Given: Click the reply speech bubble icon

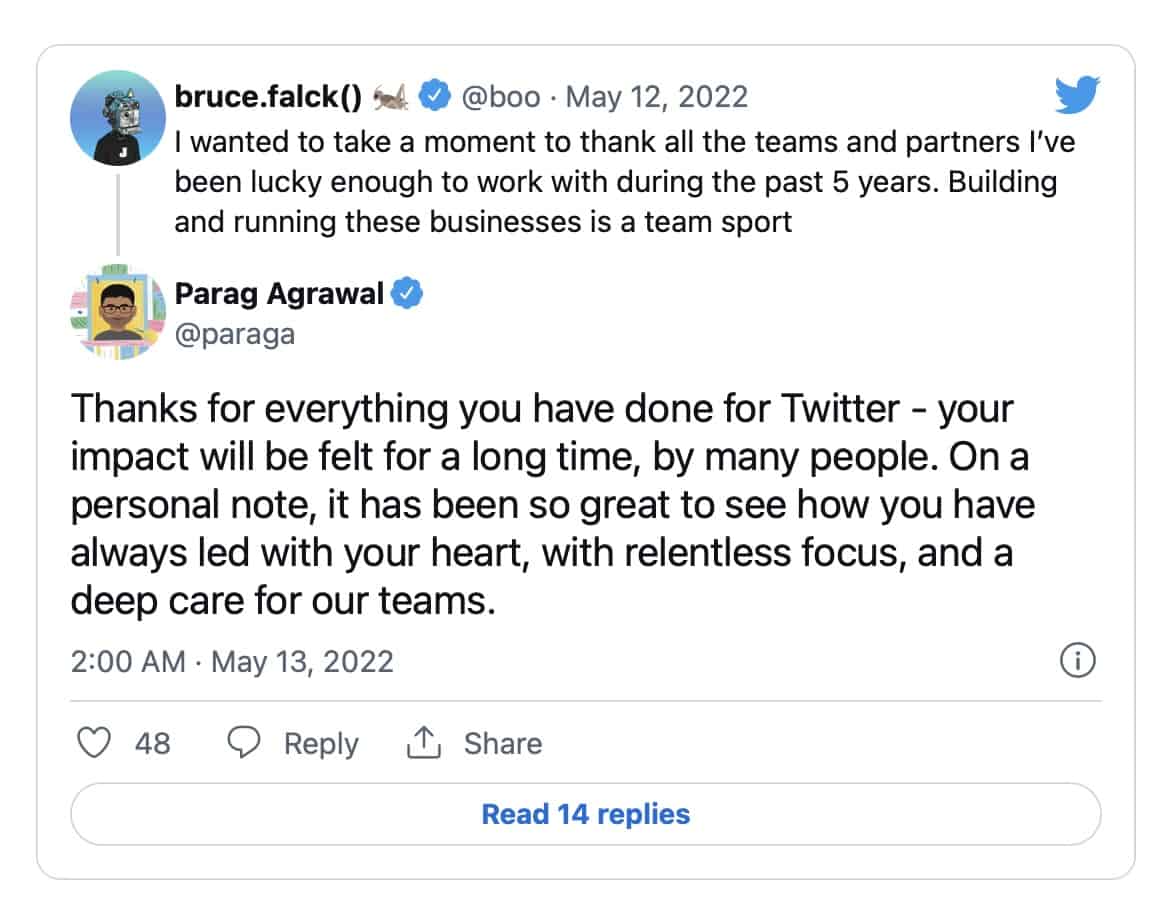Looking at the screenshot, I should click(x=244, y=743).
